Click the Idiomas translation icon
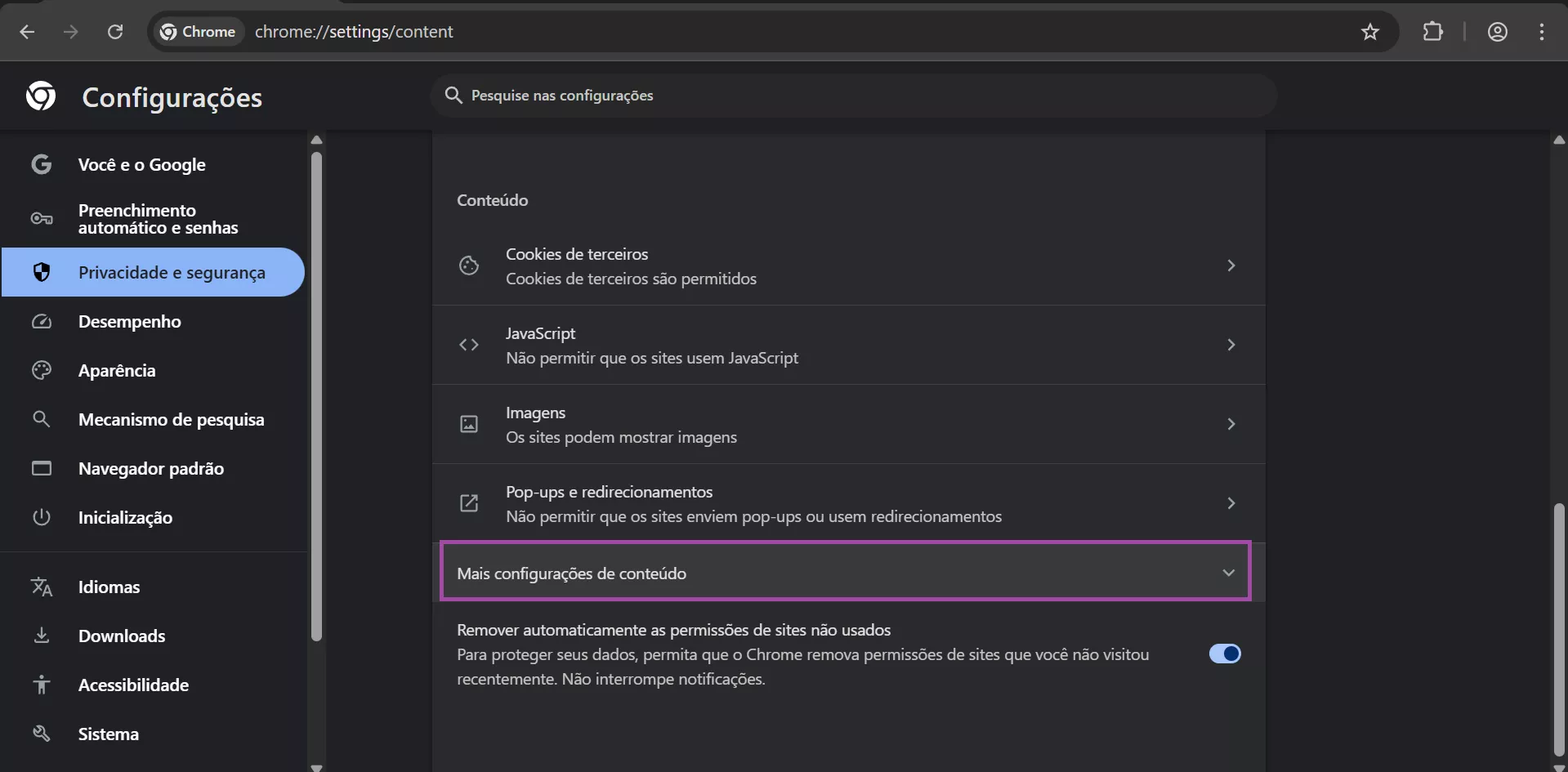This screenshot has width=1568, height=772. pos(42,587)
